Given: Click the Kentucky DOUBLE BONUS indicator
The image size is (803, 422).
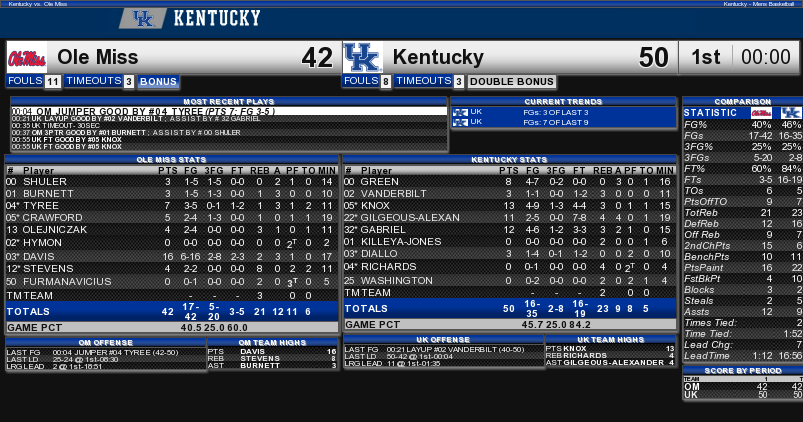Looking at the screenshot, I should pos(512,81).
